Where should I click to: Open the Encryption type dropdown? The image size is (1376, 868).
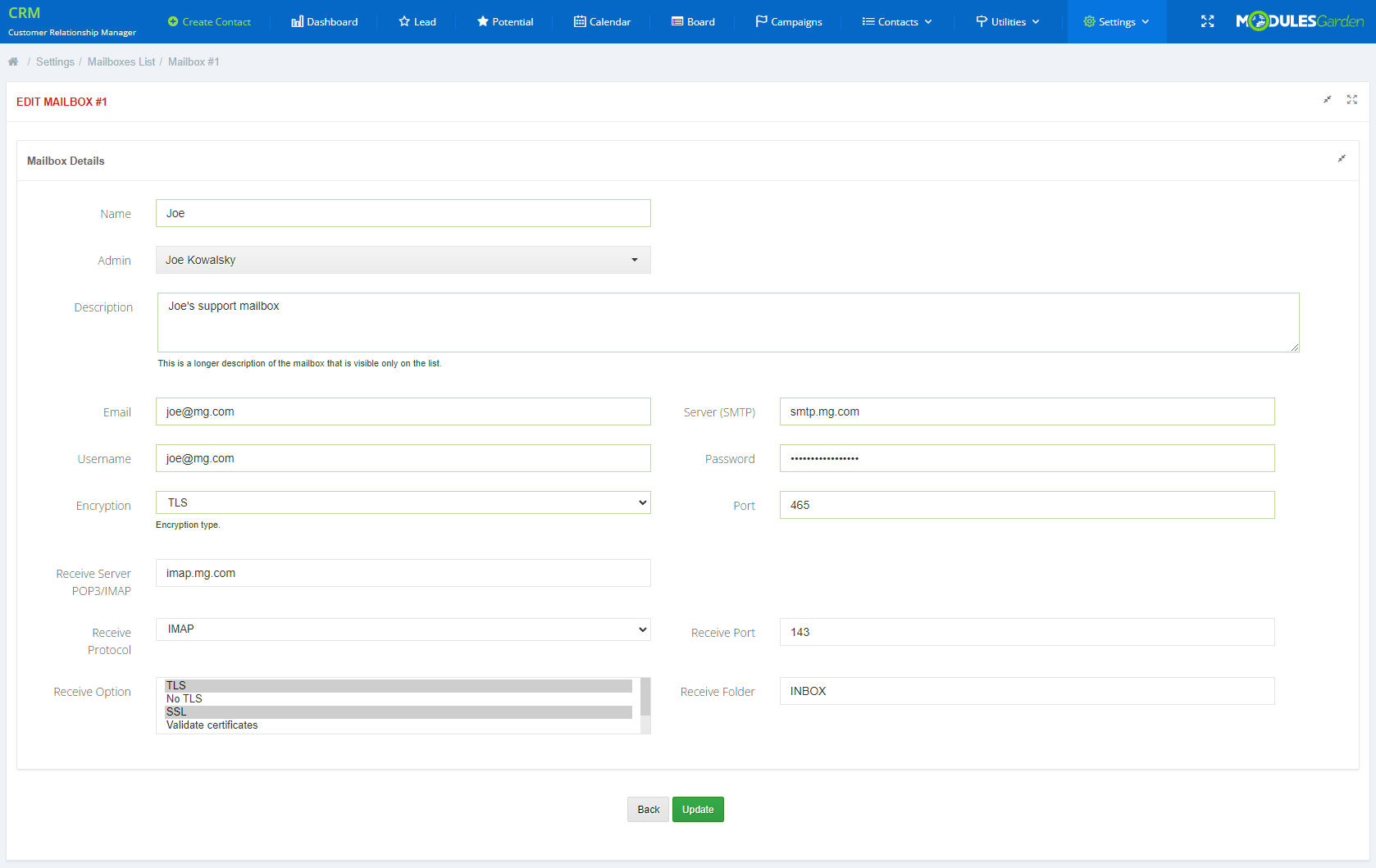[403, 502]
